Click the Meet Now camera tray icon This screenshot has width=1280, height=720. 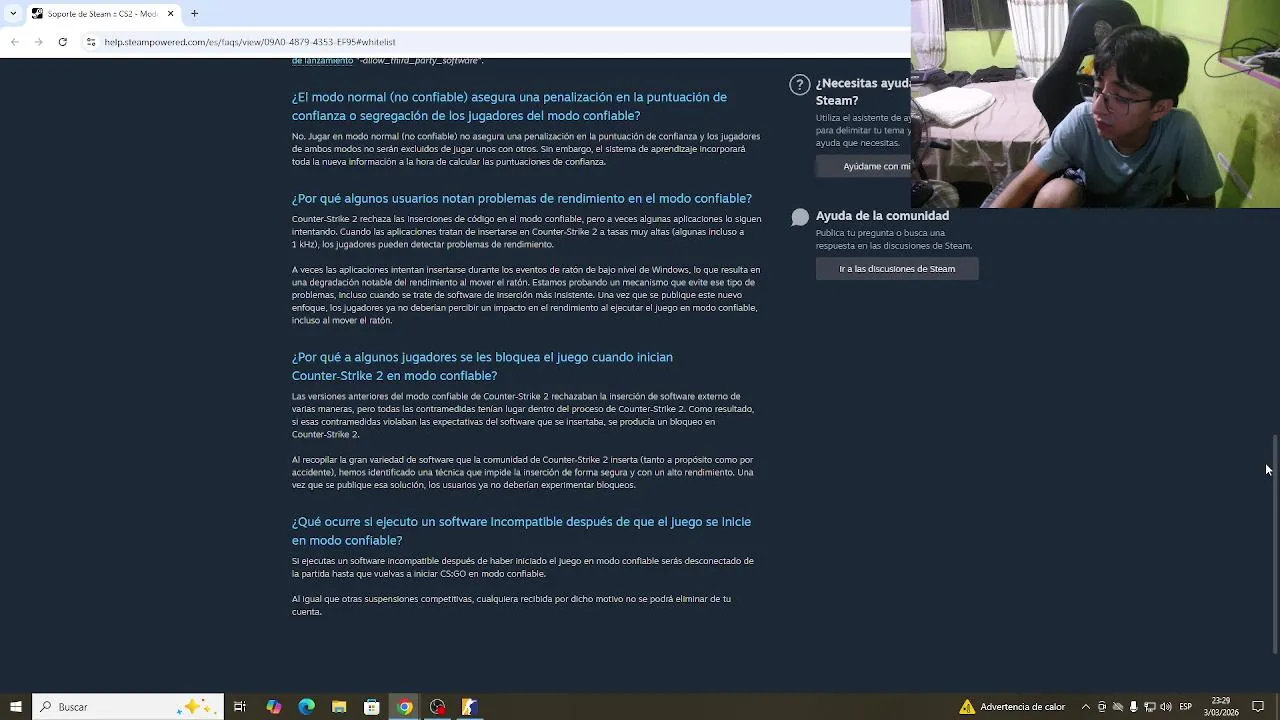[1102, 707]
